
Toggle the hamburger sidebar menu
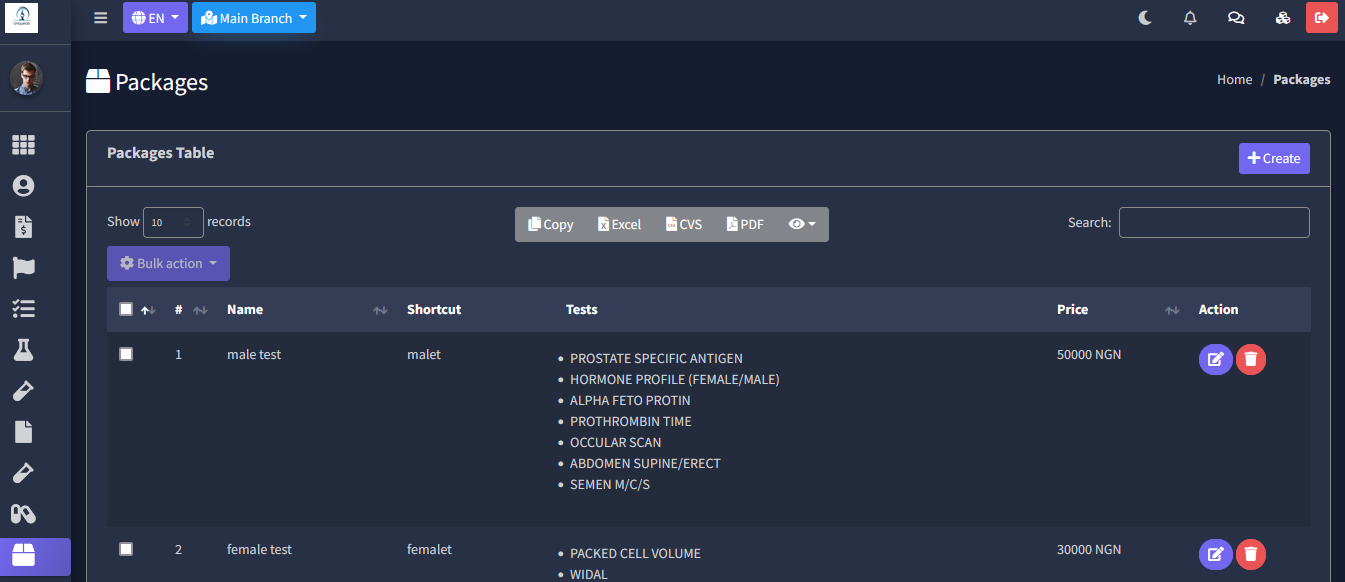(100, 18)
